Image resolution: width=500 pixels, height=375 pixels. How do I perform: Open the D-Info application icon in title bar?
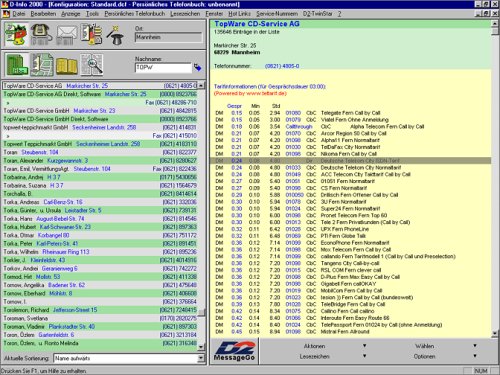pyautogui.click(x=4, y=4)
